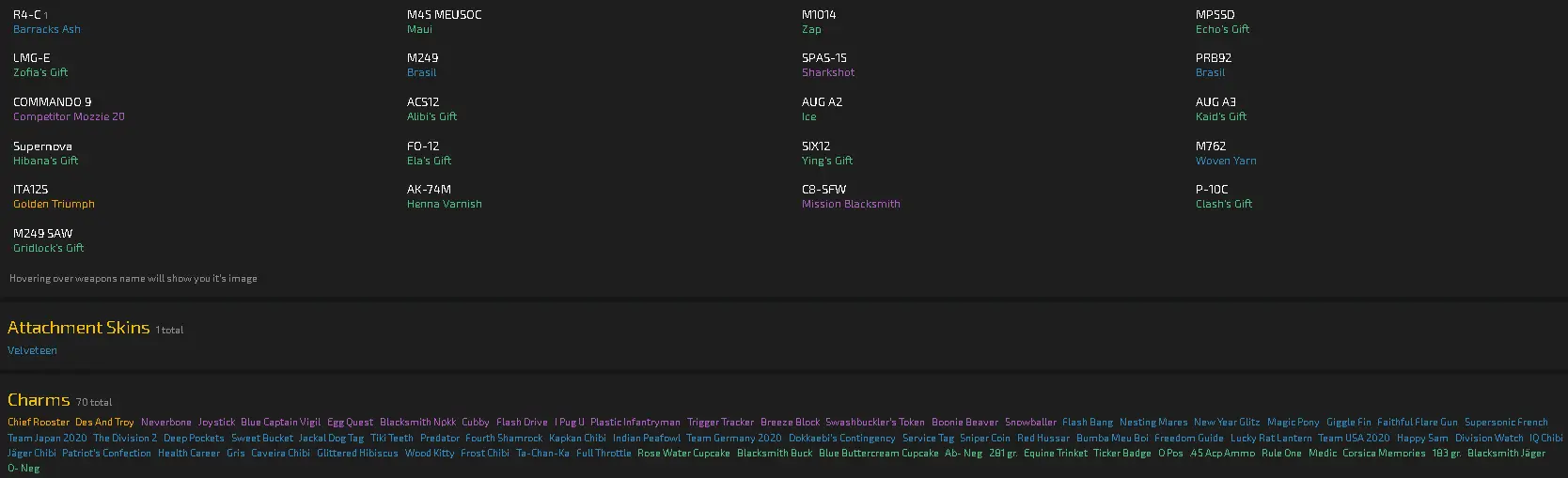Click the Swashbuckler's Token charm
Viewport: 1568px width, 478px height.
click(874, 423)
